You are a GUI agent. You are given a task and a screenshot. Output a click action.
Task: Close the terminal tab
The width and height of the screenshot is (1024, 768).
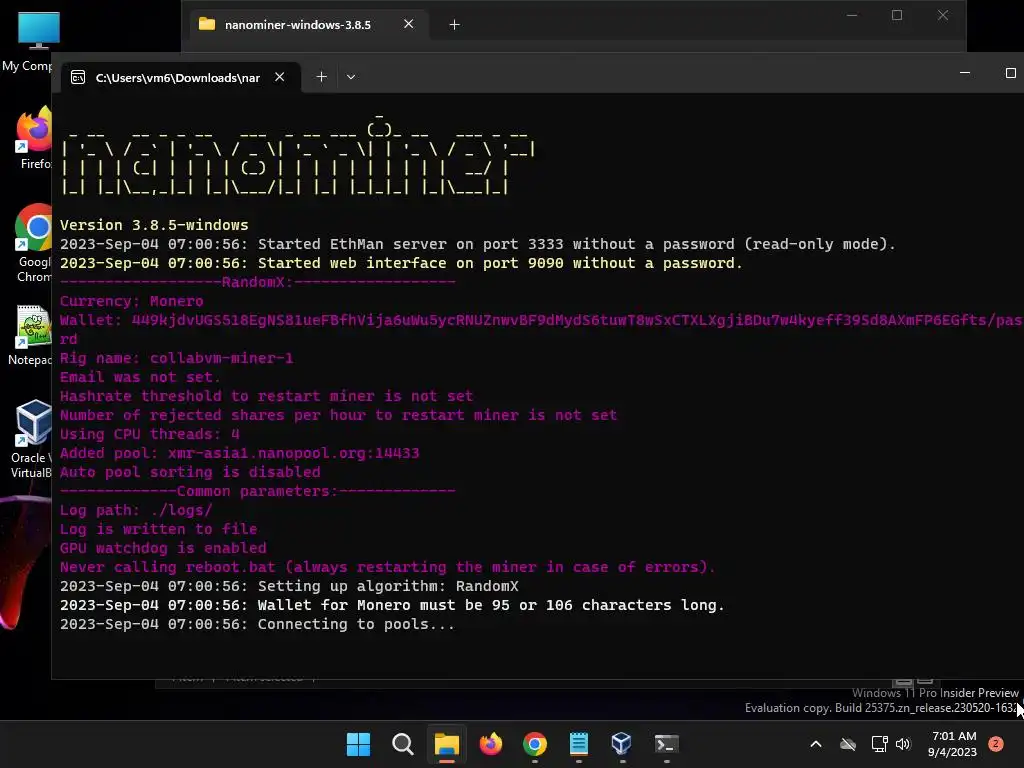click(280, 77)
